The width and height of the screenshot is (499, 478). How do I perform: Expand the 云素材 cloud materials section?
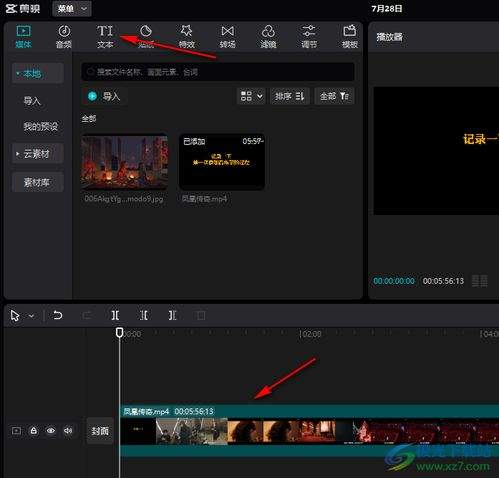[38, 154]
